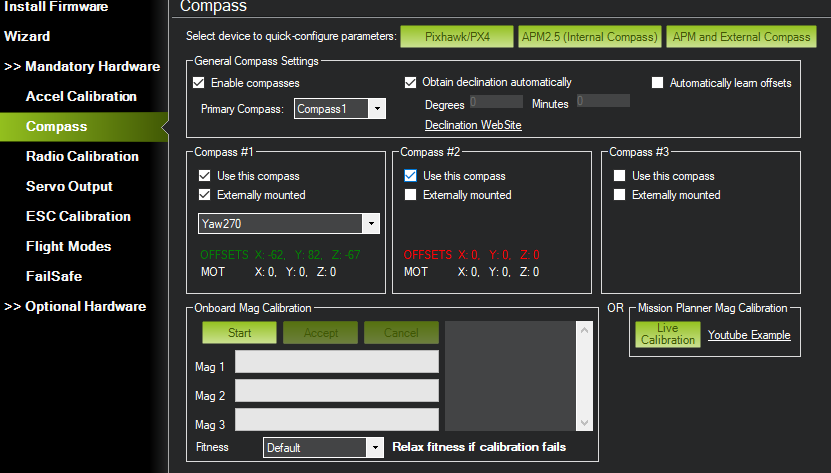Open the Primary Compass dropdown

(340, 109)
